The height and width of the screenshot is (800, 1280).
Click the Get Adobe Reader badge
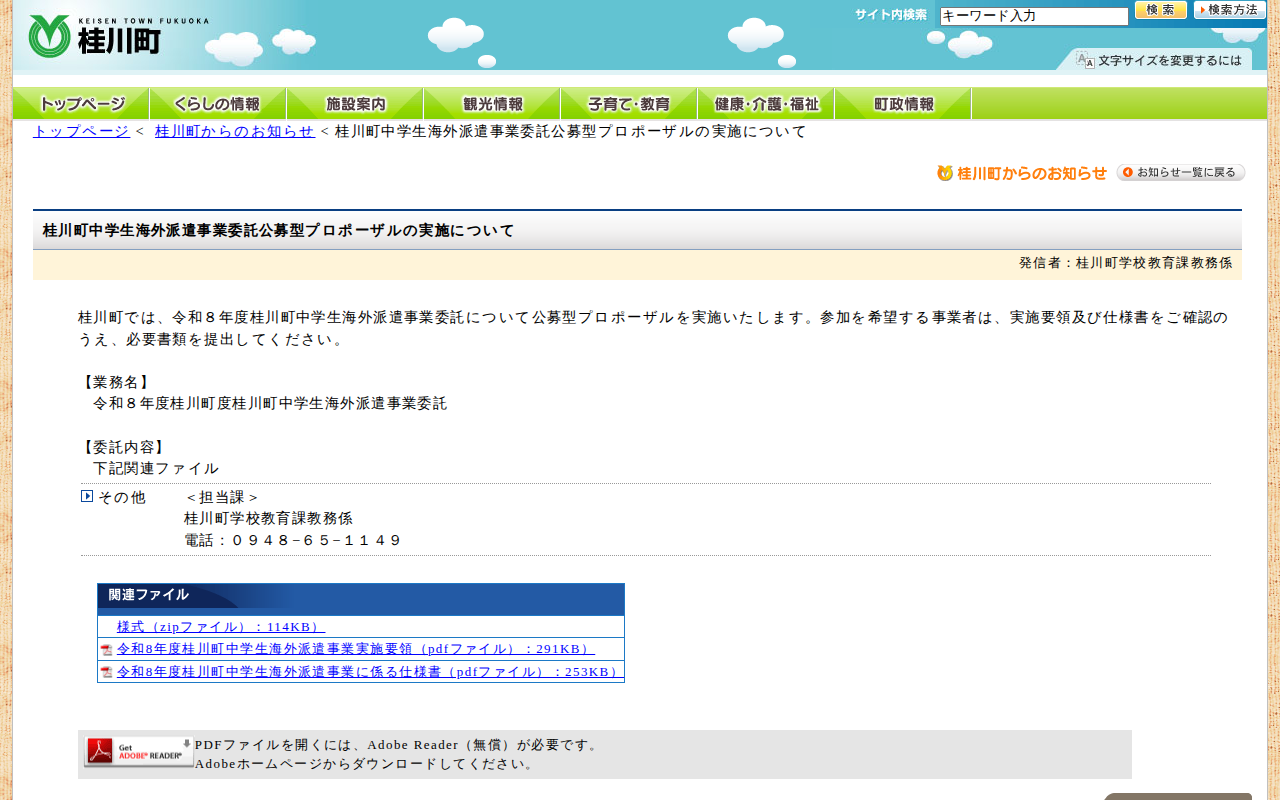pos(138,752)
